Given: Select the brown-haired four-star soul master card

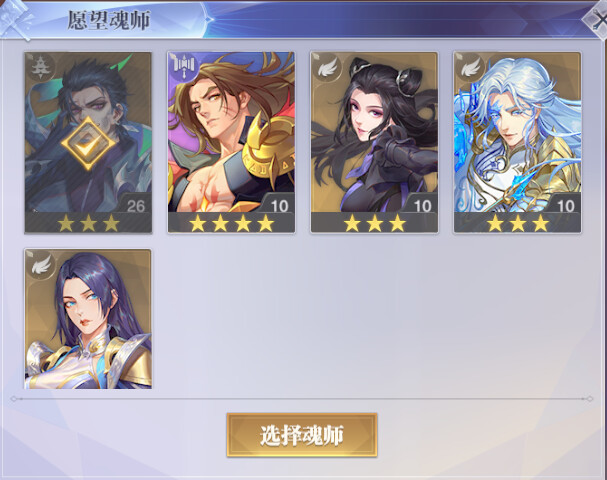Looking at the screenshot, I should [x=231, y=142].
